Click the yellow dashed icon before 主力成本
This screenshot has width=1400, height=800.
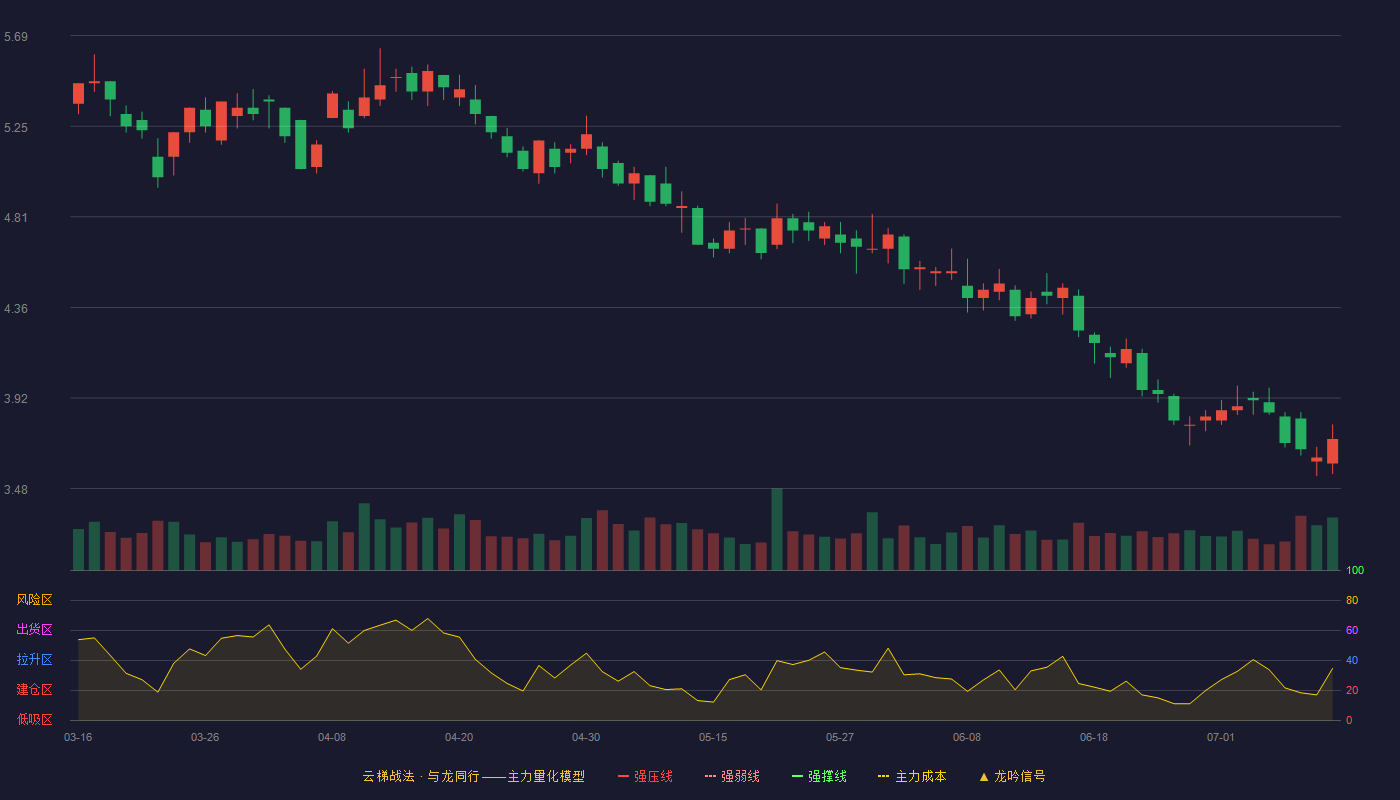pos(884,776)
